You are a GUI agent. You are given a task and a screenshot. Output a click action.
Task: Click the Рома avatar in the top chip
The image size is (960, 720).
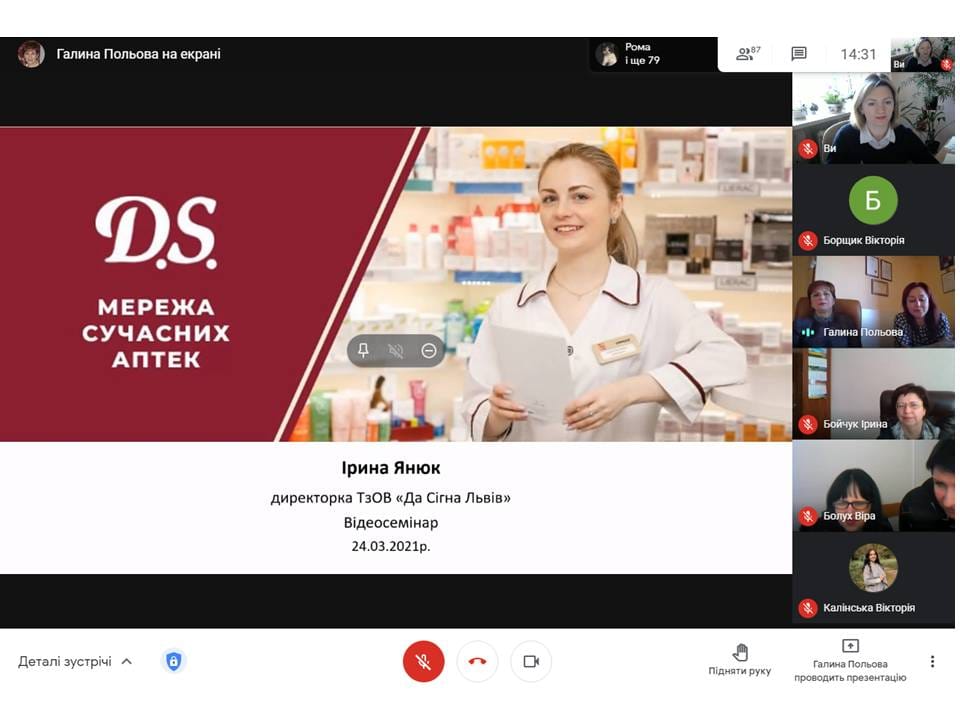[x=607, y=54]
